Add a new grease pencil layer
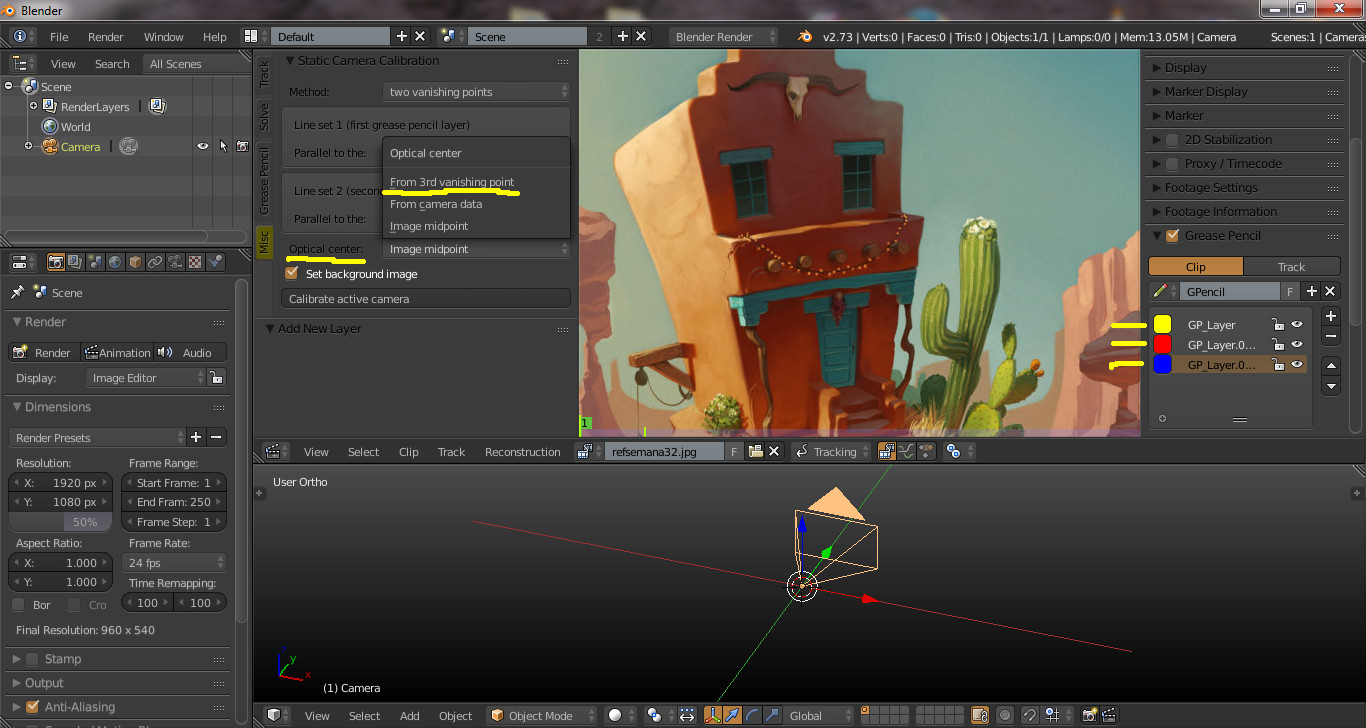Screen dimensions: 1366x728 [x=1331, y=316]
